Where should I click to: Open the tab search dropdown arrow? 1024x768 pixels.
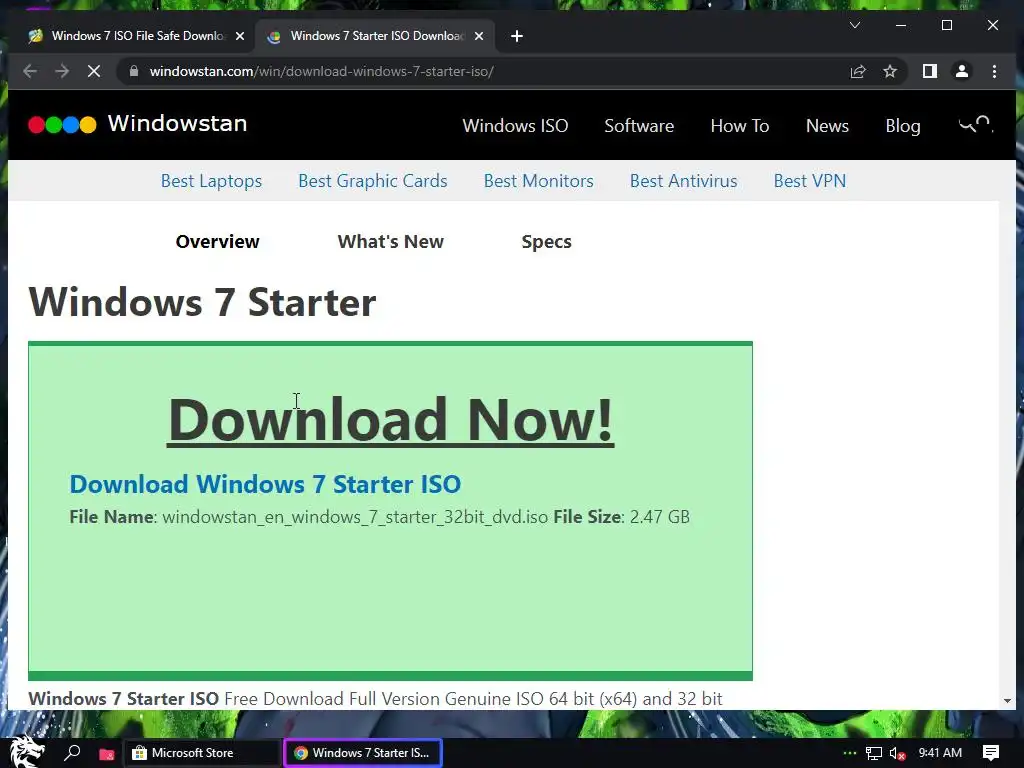tap(854, 25)
